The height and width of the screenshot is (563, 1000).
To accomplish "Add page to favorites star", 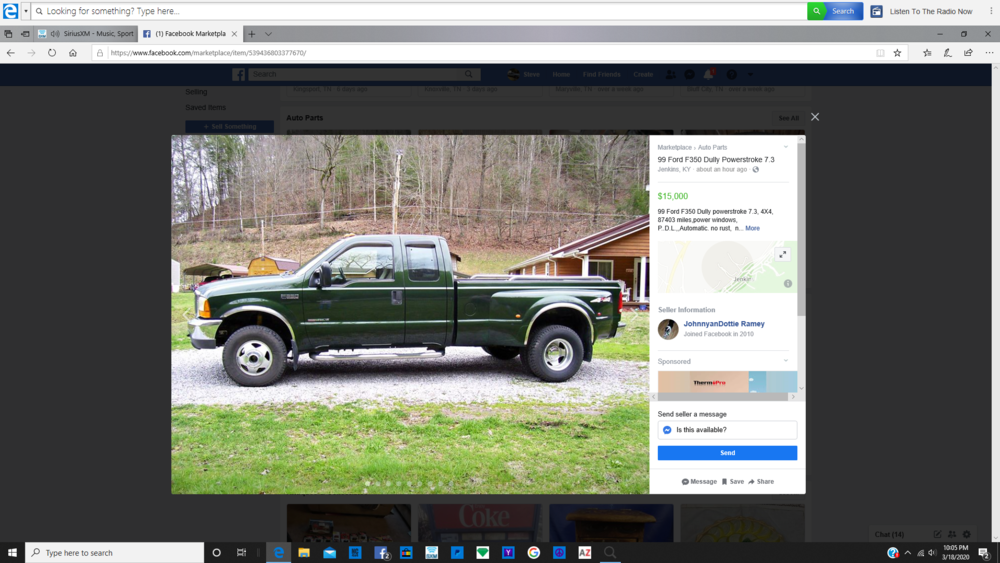I will 897,53.
